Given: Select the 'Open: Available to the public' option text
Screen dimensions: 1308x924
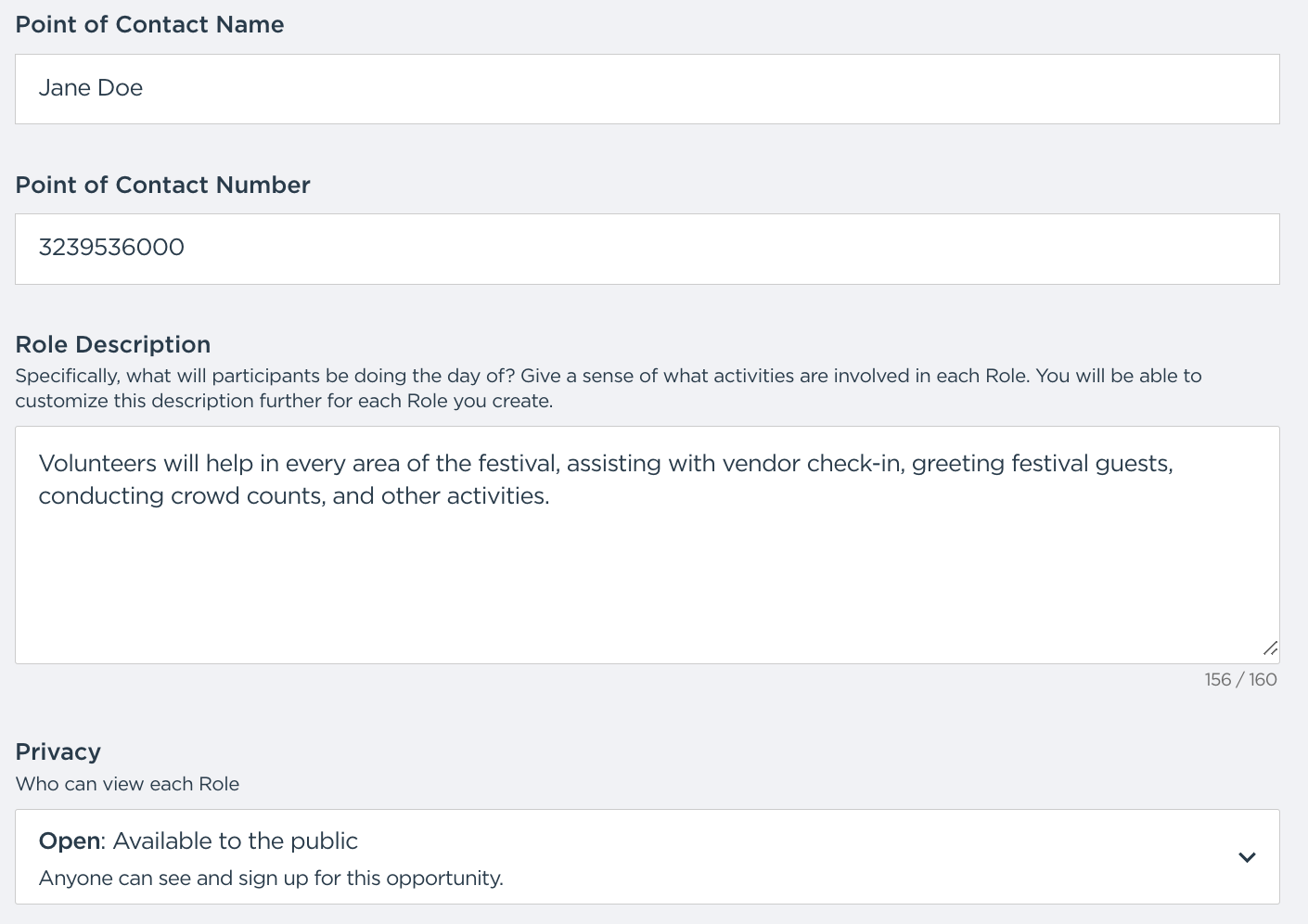Looking at the screenshot, I should tap(199, 841).
